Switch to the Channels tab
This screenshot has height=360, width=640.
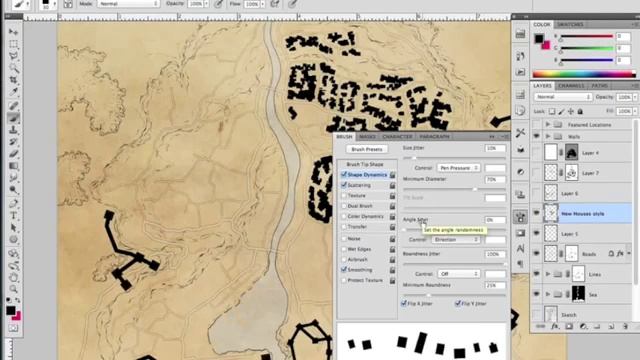[571, 86]
